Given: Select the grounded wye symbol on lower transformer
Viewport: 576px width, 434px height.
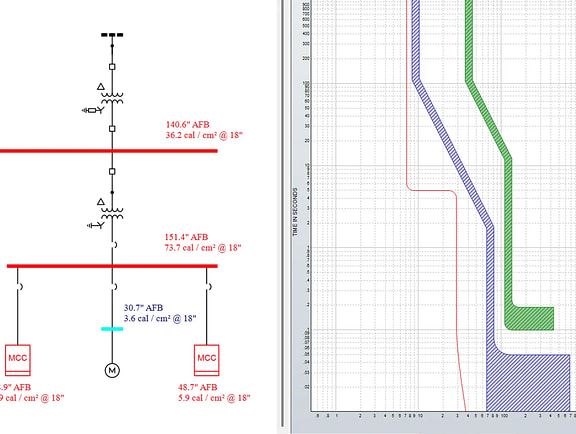Looking at the screenshot, I should coord(96,225).
